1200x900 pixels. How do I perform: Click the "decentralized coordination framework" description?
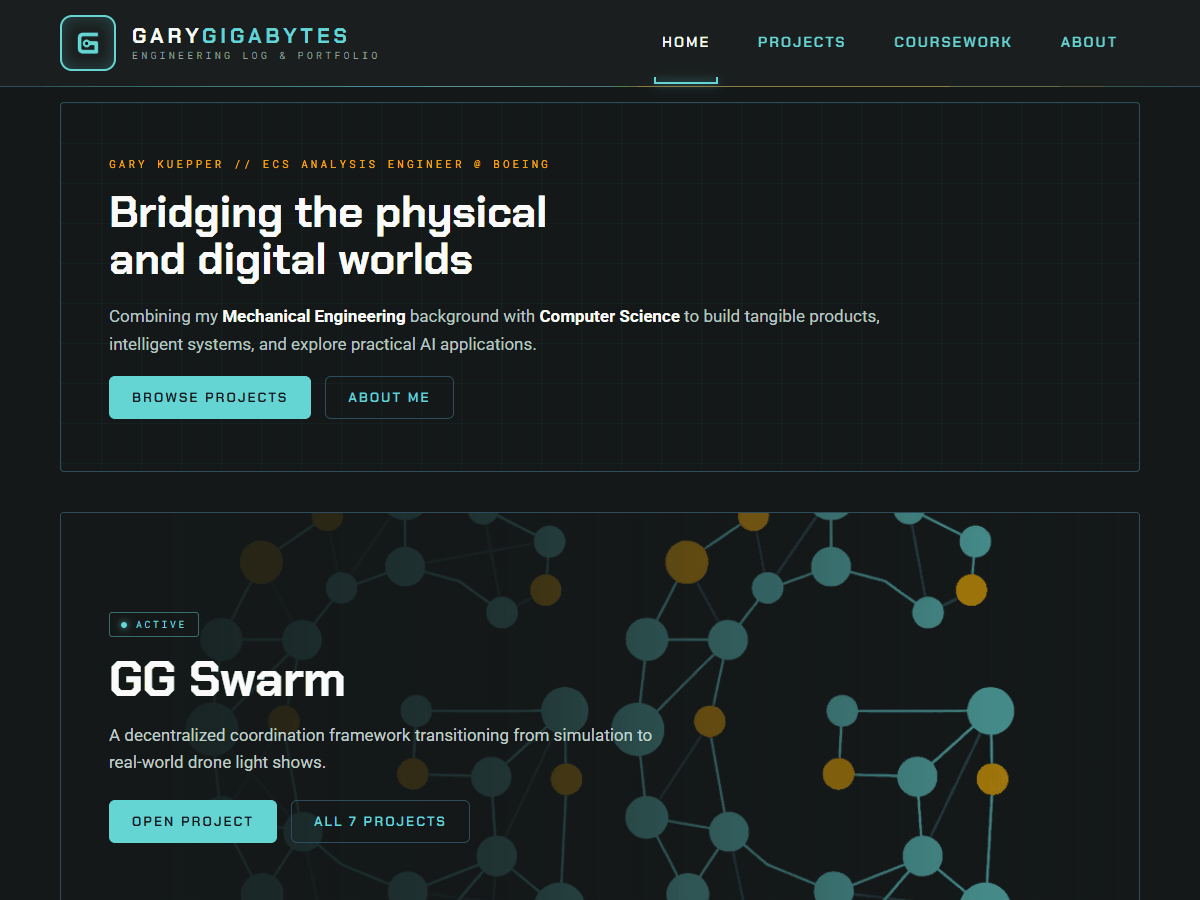380,748
